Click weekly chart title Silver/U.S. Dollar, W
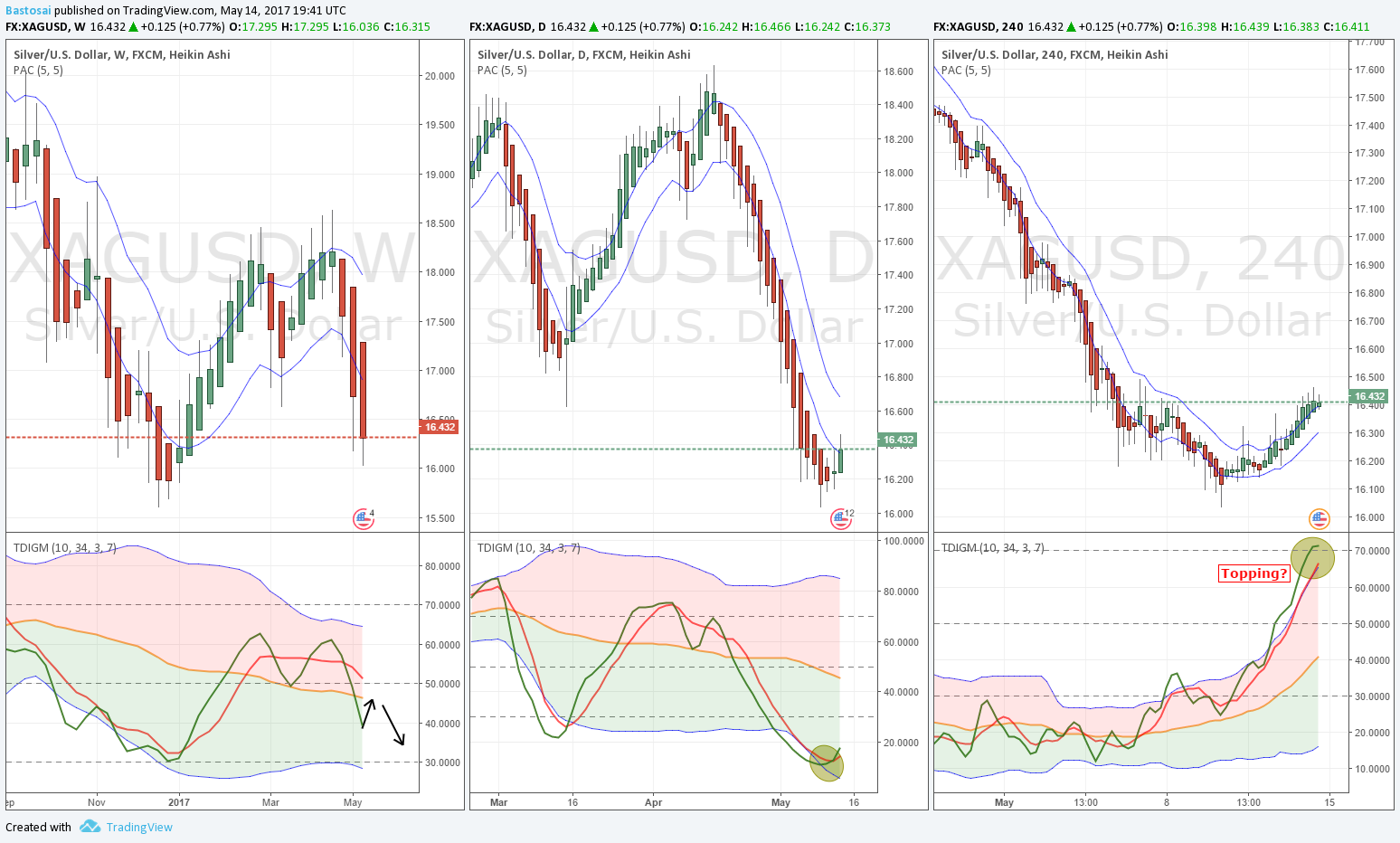1400x843 pixels. (x=122, y=54)
